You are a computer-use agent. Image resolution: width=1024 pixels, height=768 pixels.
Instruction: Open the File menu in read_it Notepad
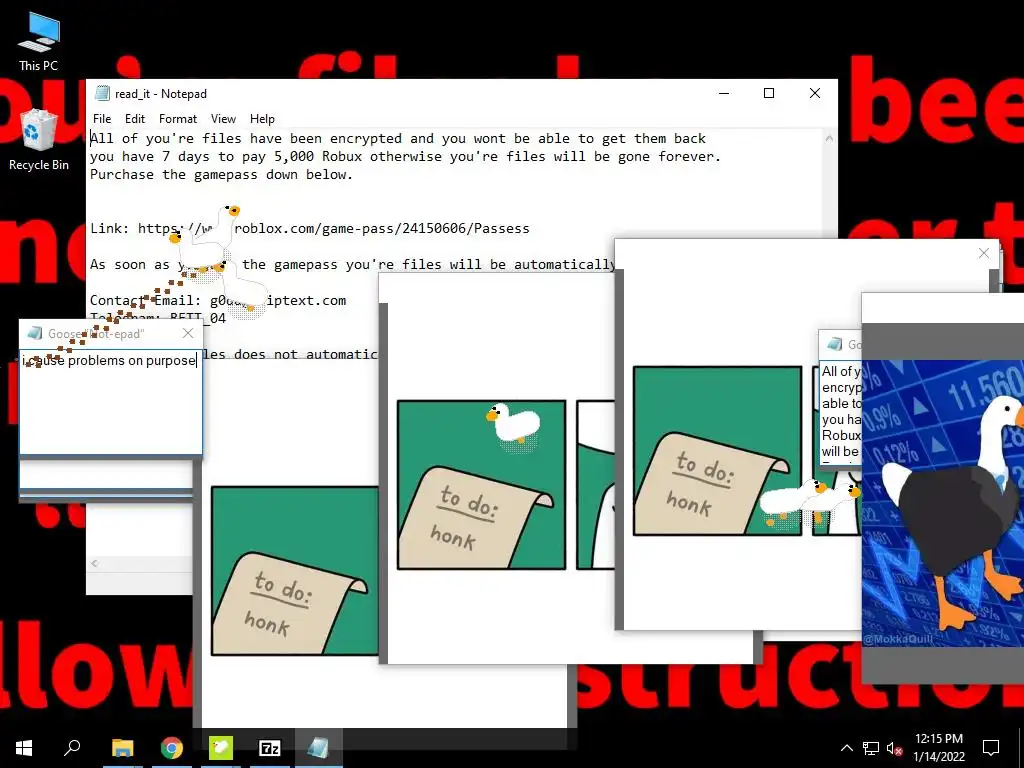102,119
